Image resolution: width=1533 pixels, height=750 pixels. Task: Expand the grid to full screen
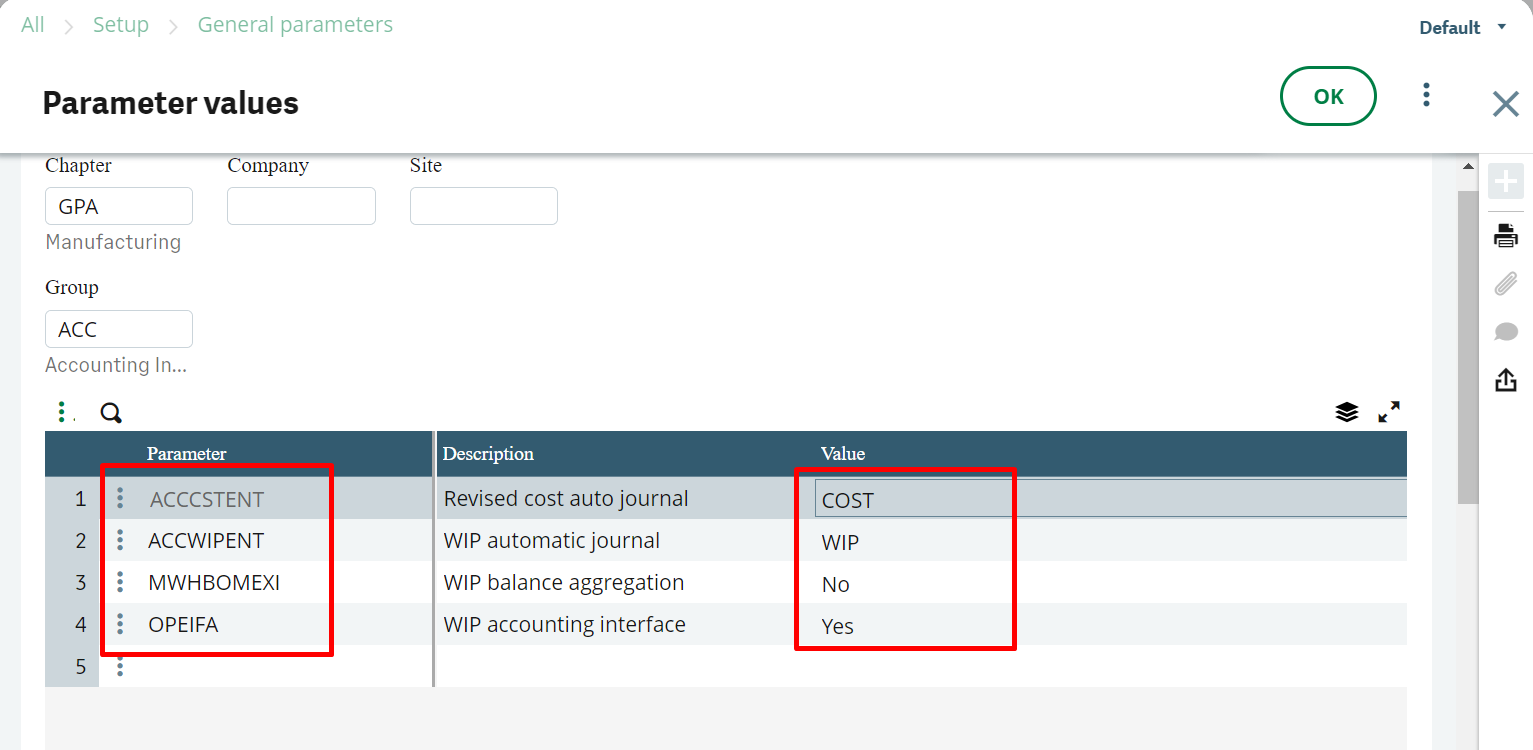pos(1388,412)
